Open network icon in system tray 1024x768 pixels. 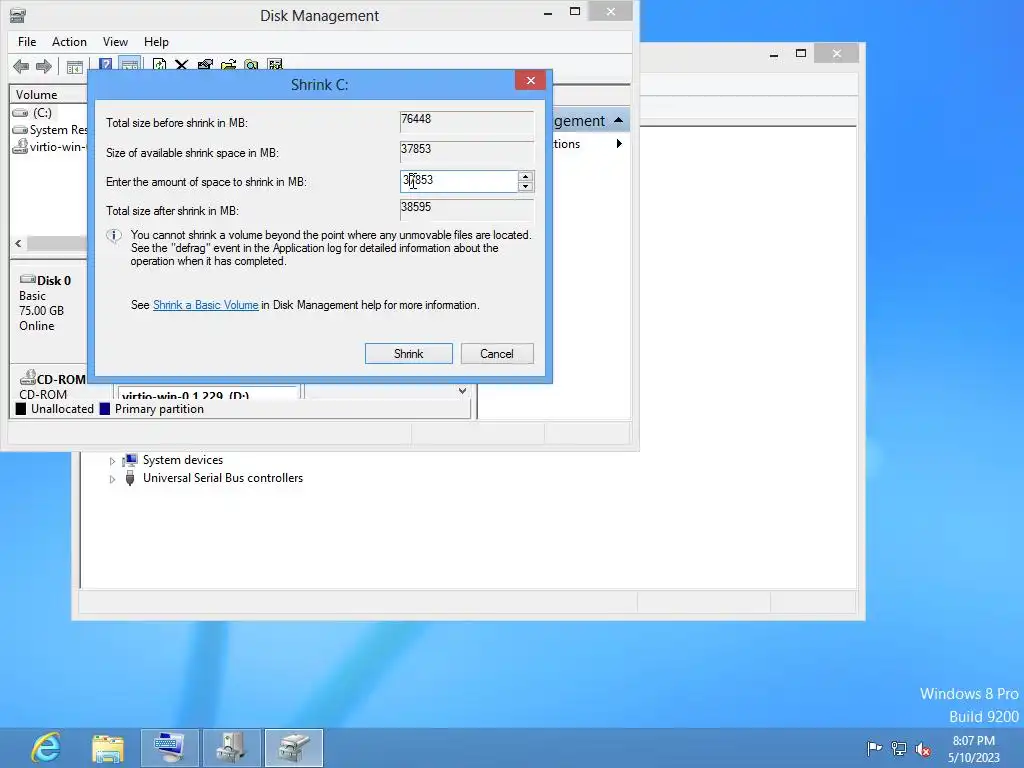coord(899,748)
